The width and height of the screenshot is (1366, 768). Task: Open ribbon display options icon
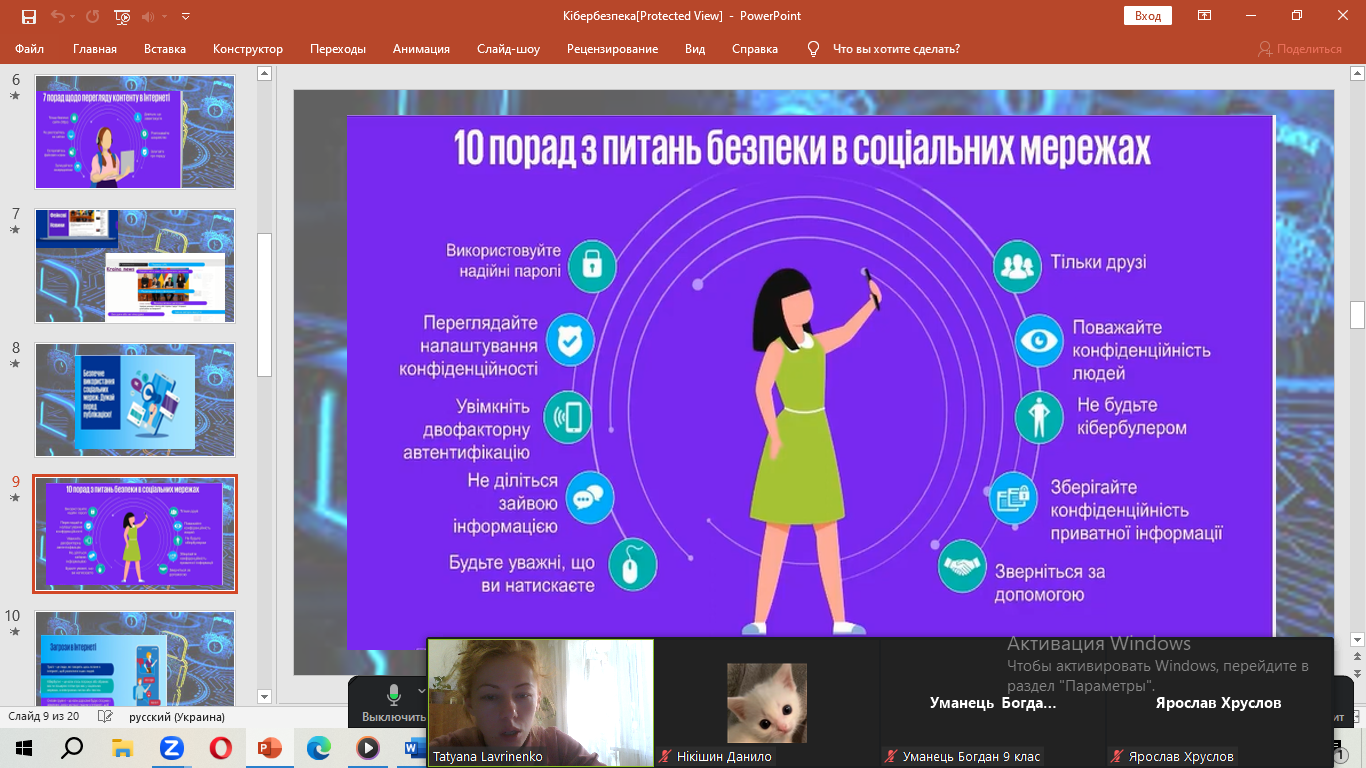[1205, 15]
